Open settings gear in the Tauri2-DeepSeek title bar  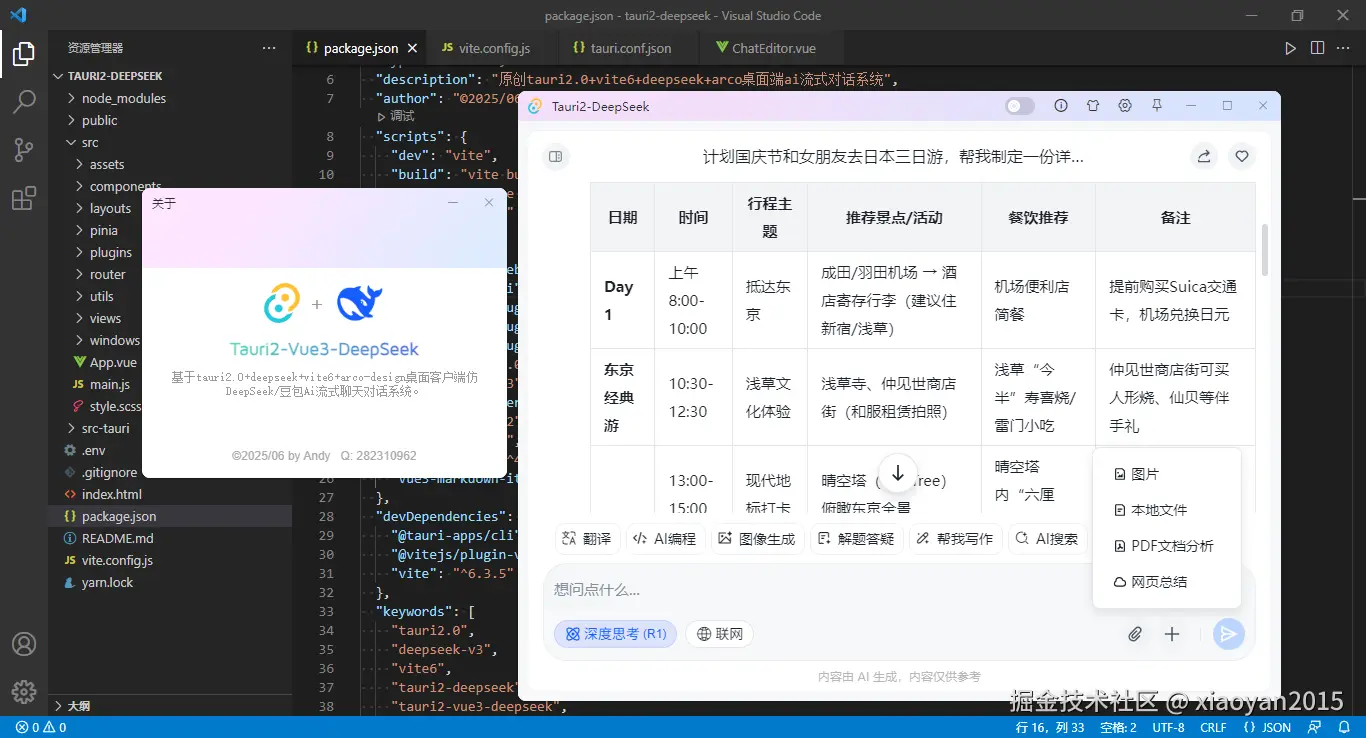(1125, 106)
